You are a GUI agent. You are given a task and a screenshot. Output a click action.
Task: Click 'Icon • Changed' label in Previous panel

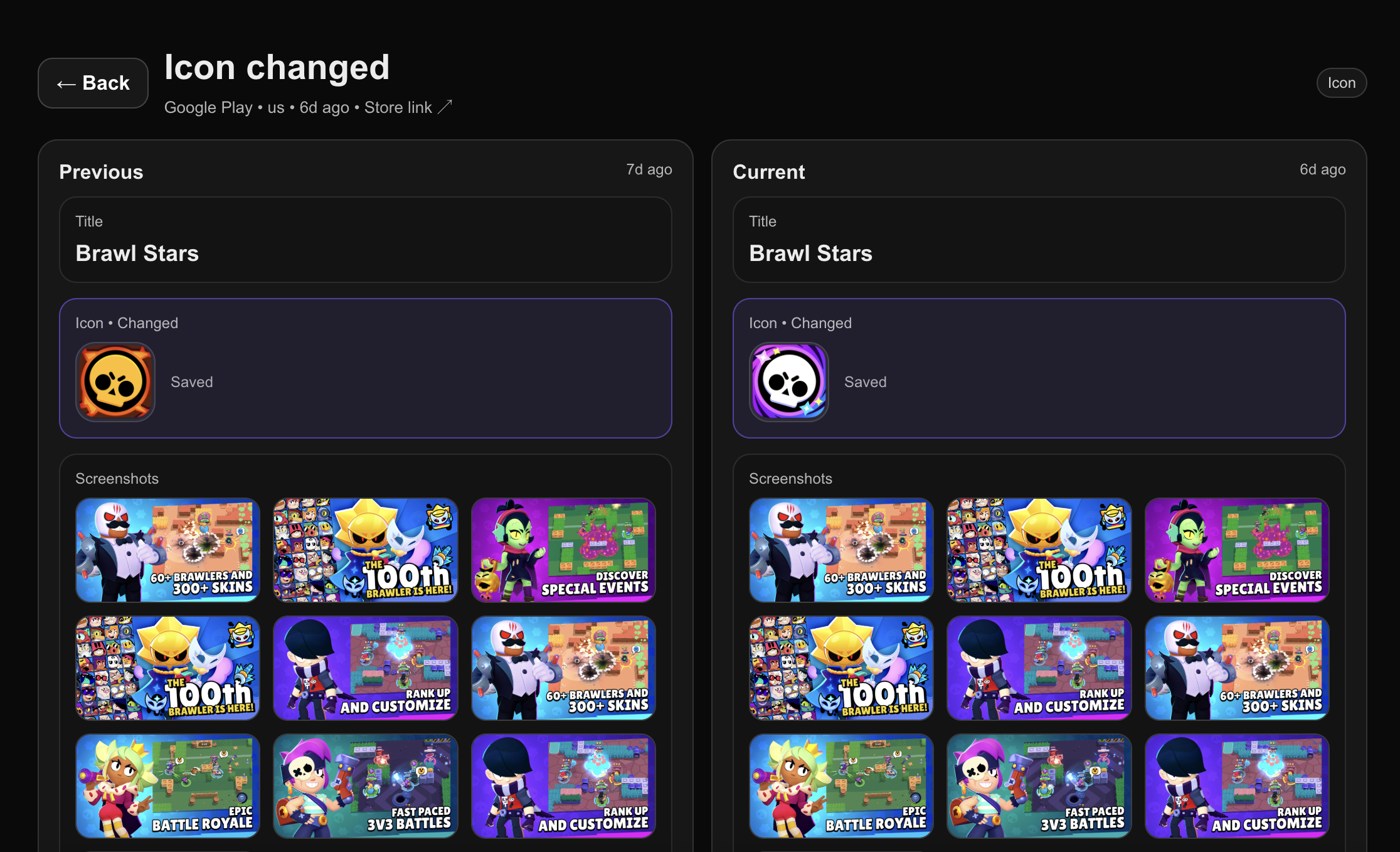click(x=127, y=323)
